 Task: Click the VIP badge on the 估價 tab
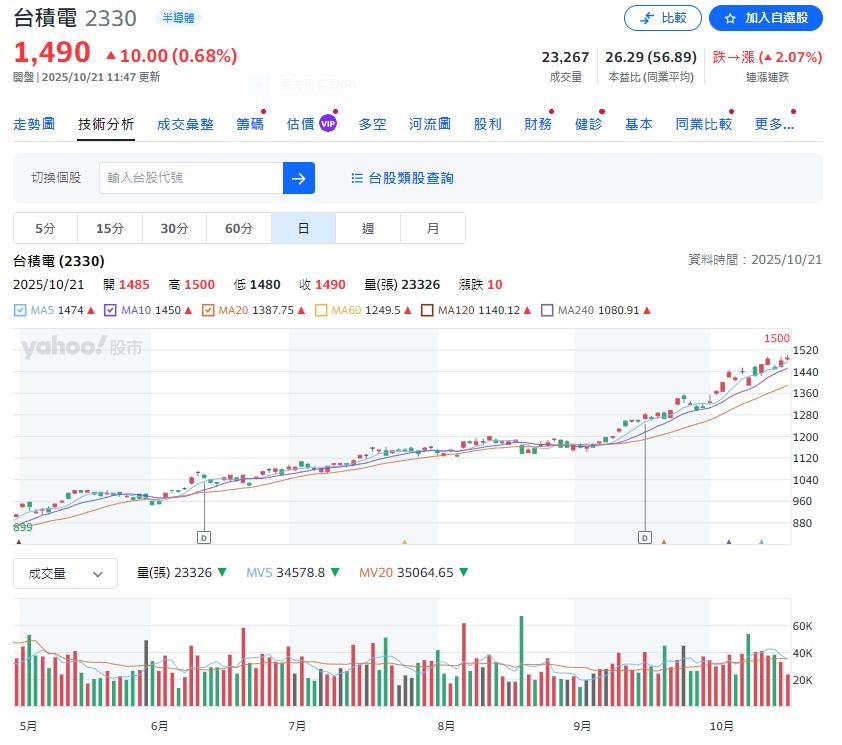click(x=330, y=123)
